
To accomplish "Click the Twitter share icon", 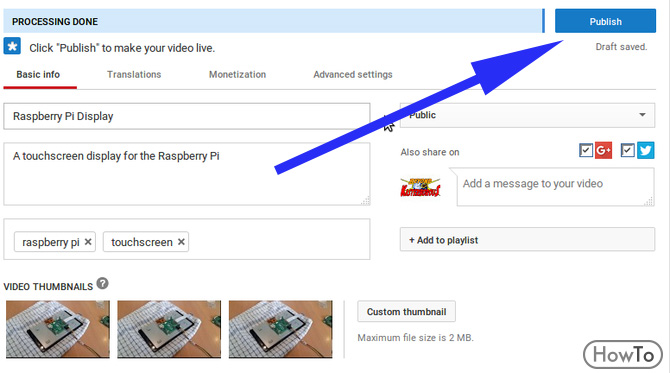I will pos(645,150).
